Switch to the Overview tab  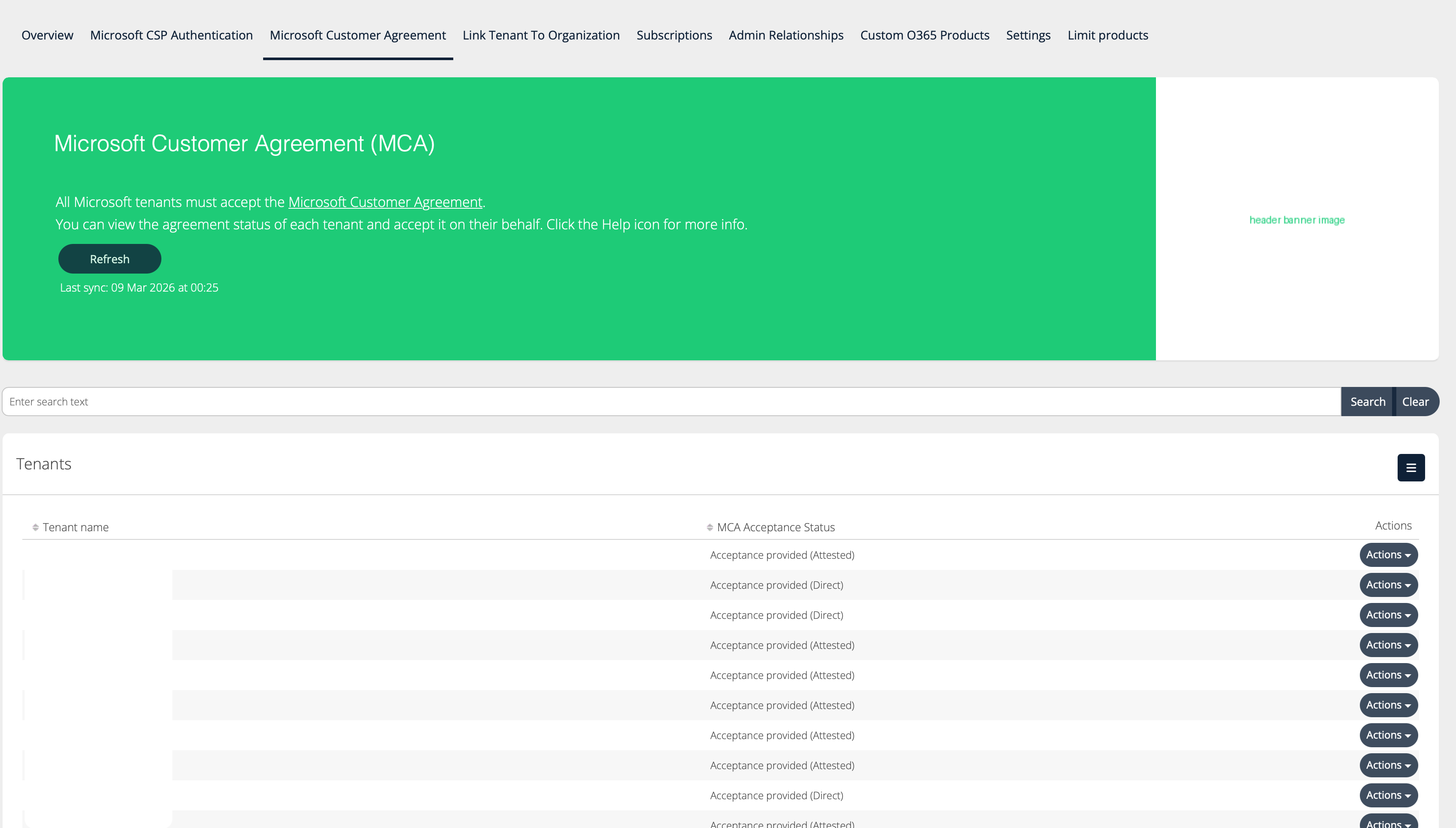[47, 35]
